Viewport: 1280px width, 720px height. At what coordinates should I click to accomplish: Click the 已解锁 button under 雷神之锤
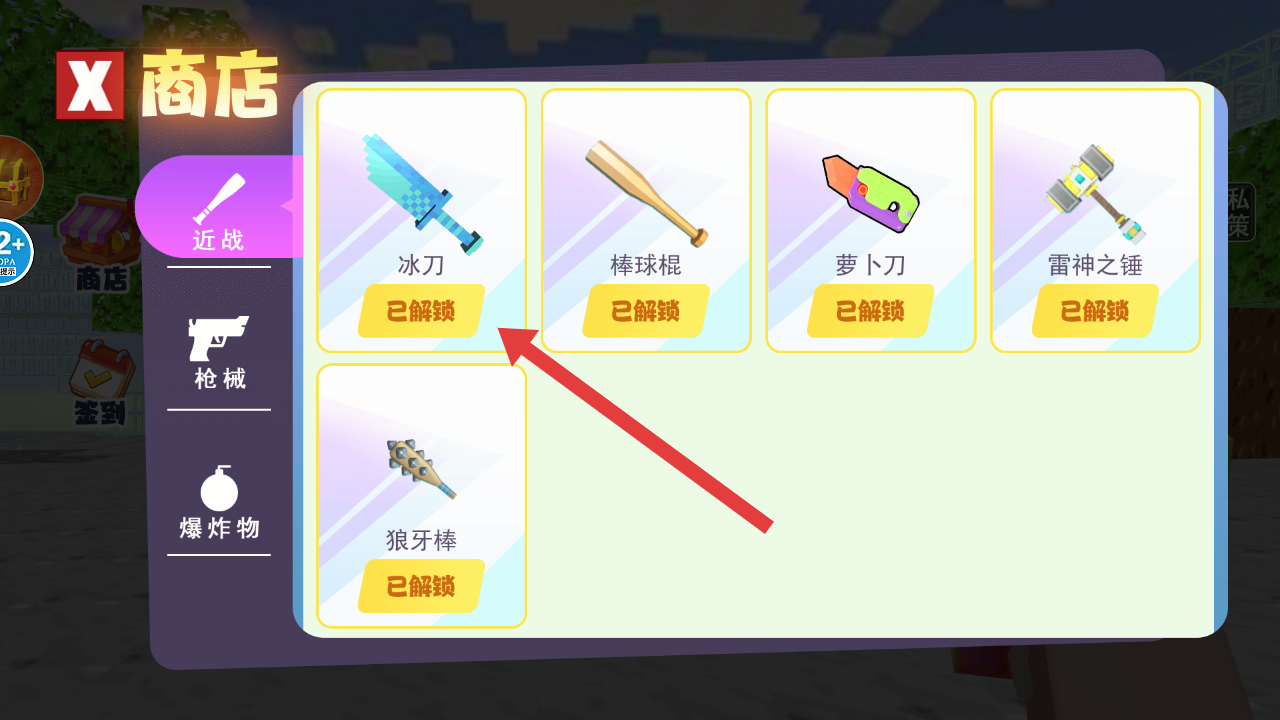[1095, 311]
